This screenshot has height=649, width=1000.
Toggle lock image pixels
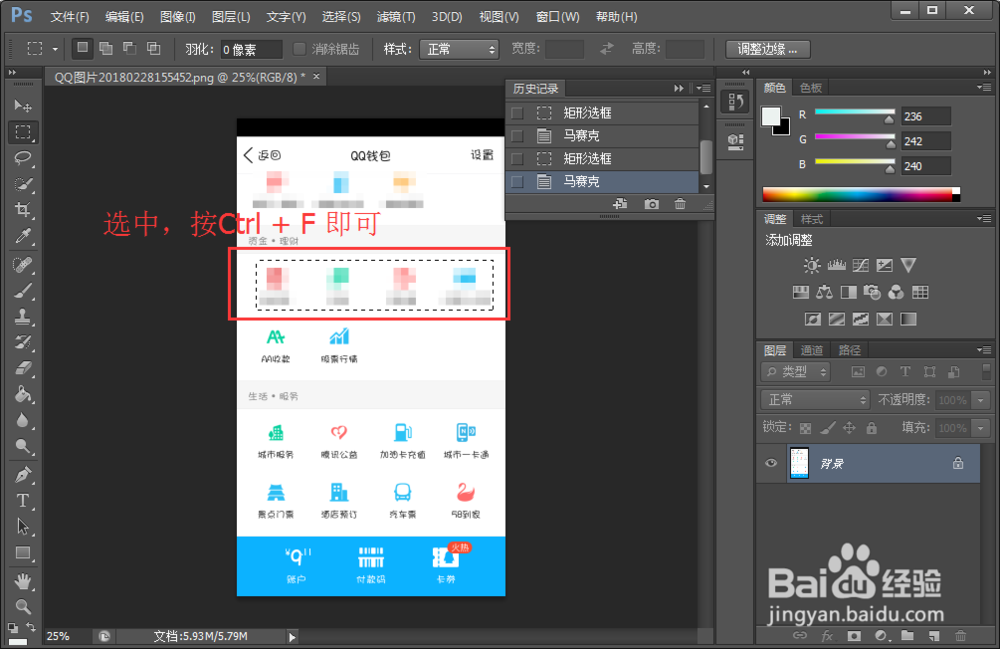[828, 428]
